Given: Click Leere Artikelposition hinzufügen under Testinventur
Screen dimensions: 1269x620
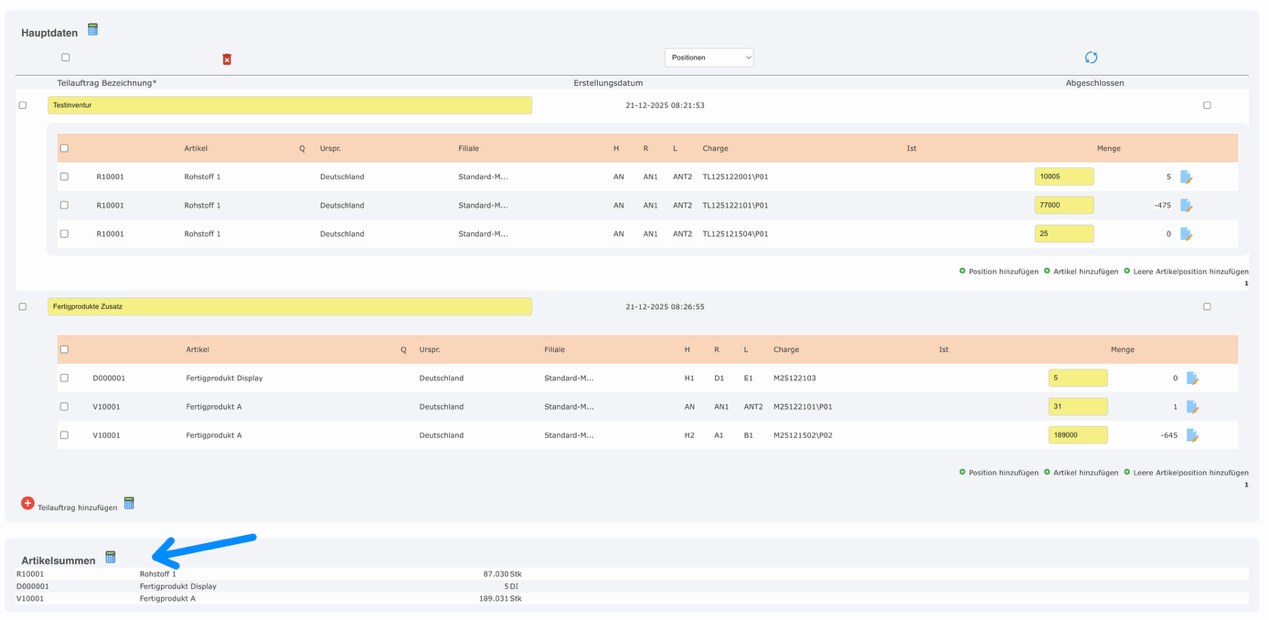Looking at the screenshot, I should (x=1187, y=271).
